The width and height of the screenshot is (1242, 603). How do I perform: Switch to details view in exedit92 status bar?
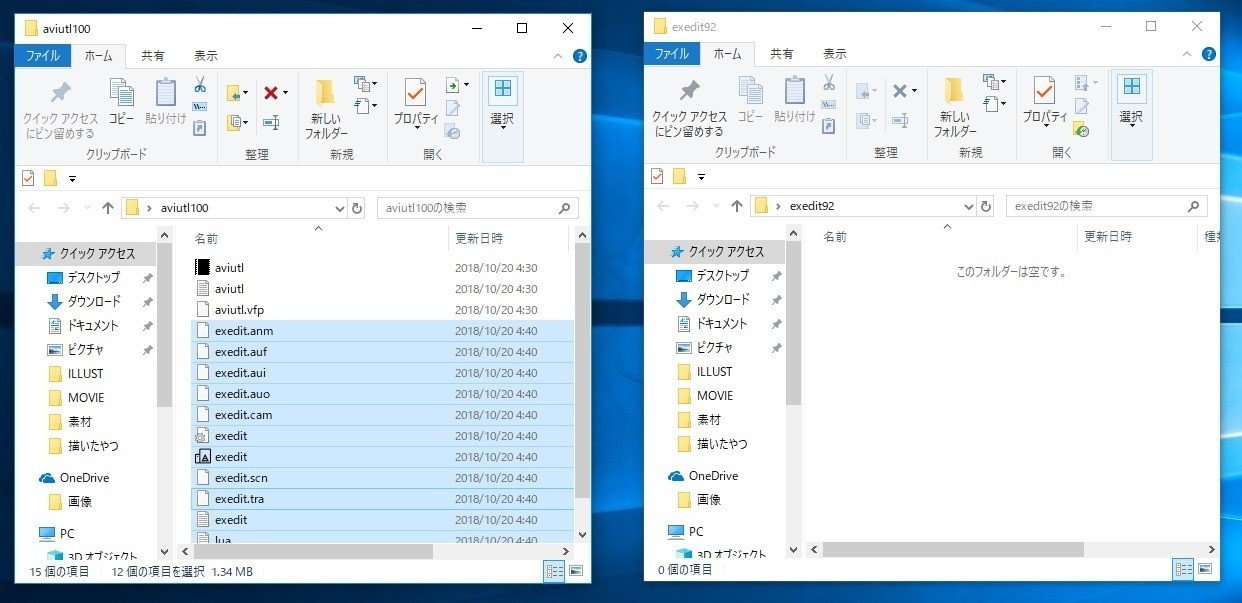point(1183,569)
